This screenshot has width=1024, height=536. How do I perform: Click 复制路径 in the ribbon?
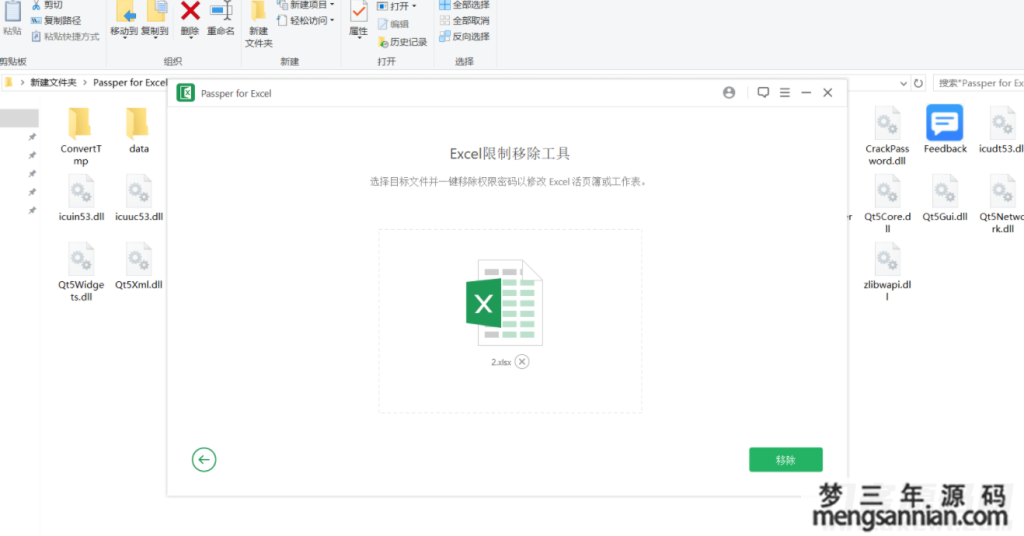pyautogui.click(x=56, y=20)
